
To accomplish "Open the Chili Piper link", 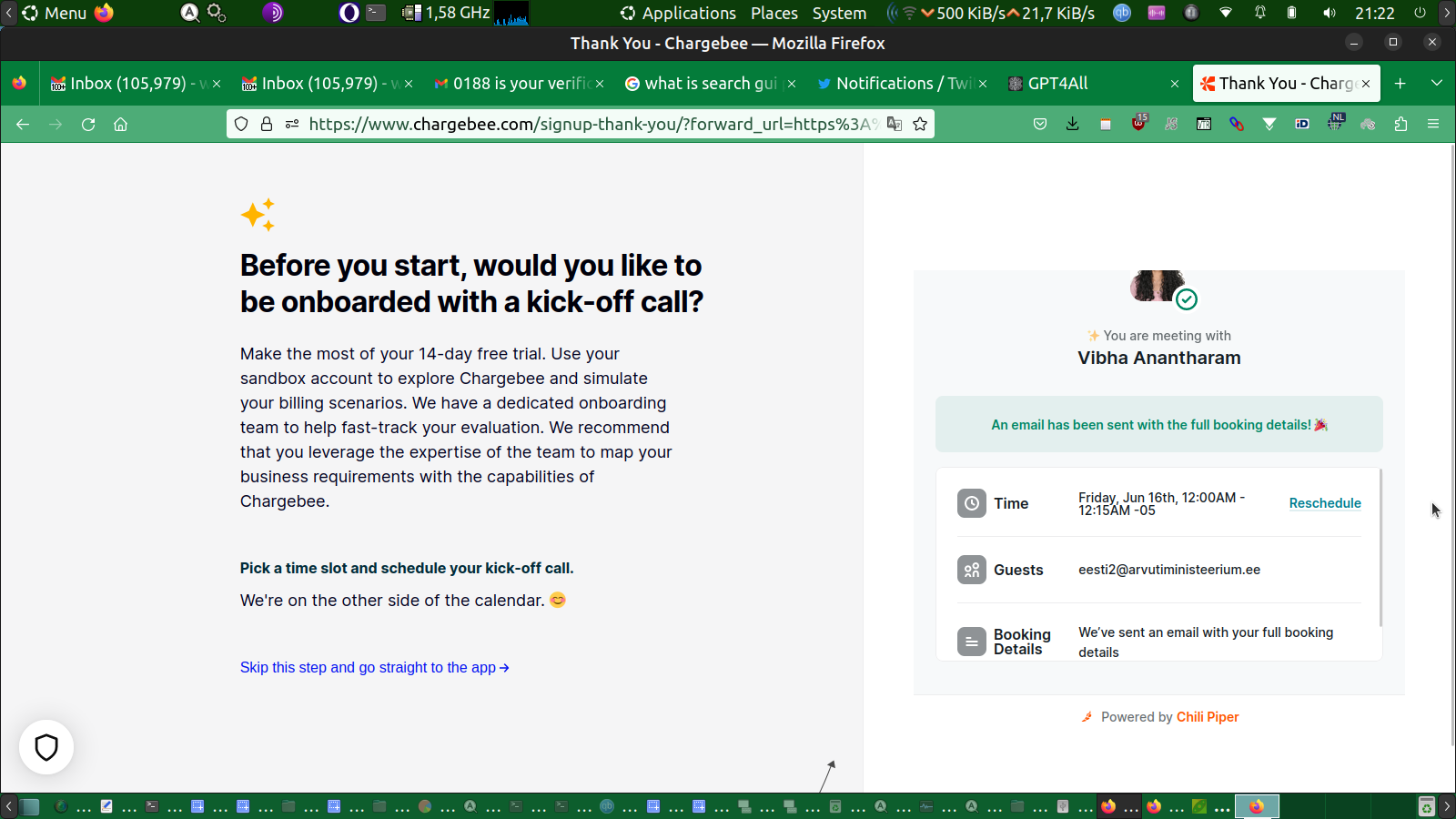I will click(1208, 717).
